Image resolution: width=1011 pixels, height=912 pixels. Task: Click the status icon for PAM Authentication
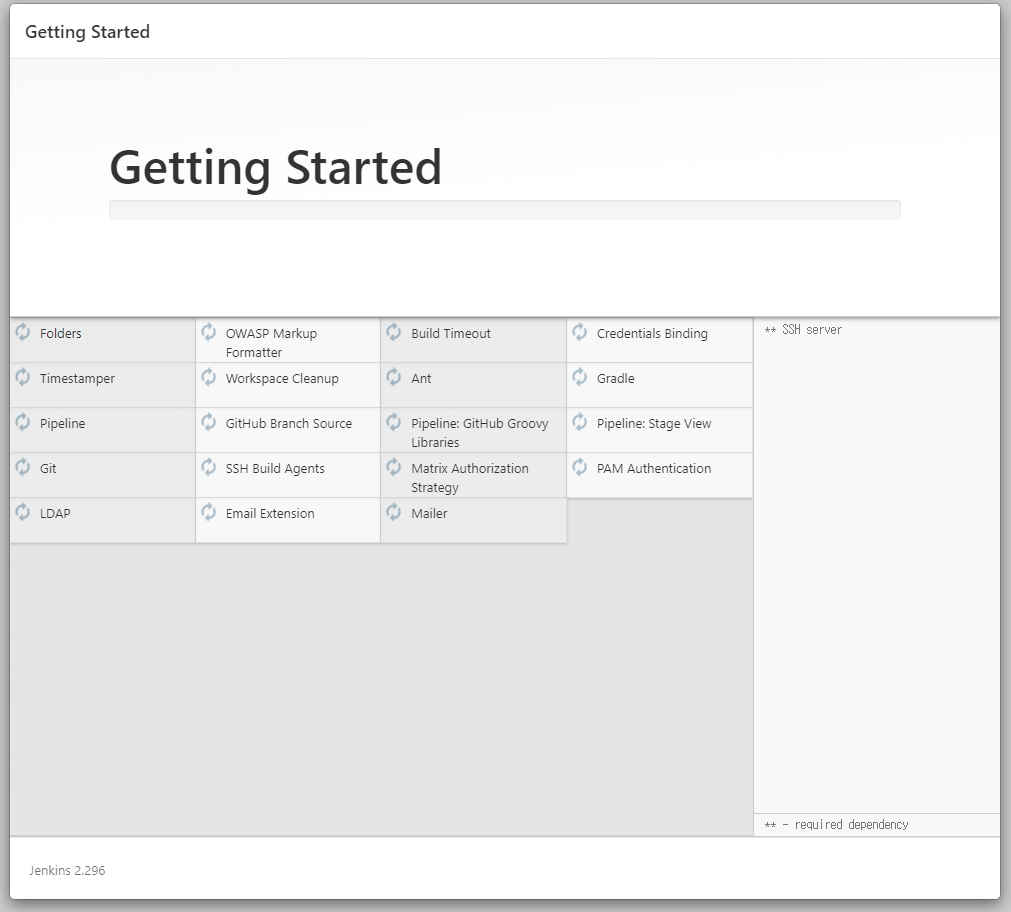(580, 468)
